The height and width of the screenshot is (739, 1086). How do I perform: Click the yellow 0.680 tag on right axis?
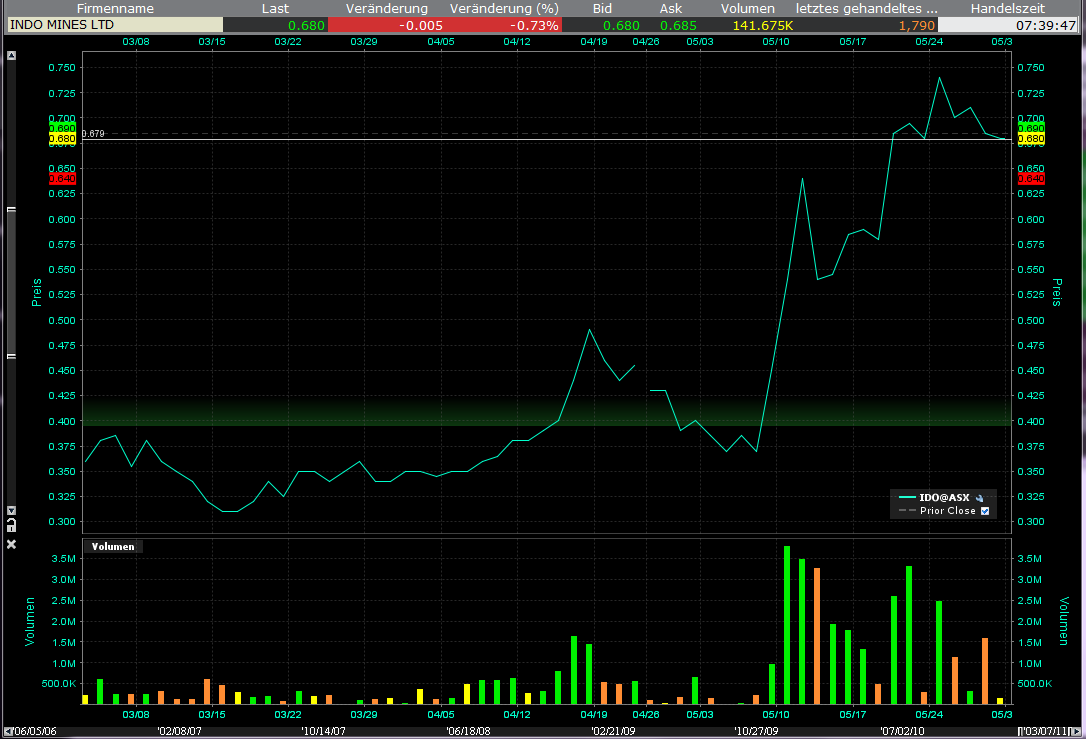pyautogui.click(x=1031, y=139)
